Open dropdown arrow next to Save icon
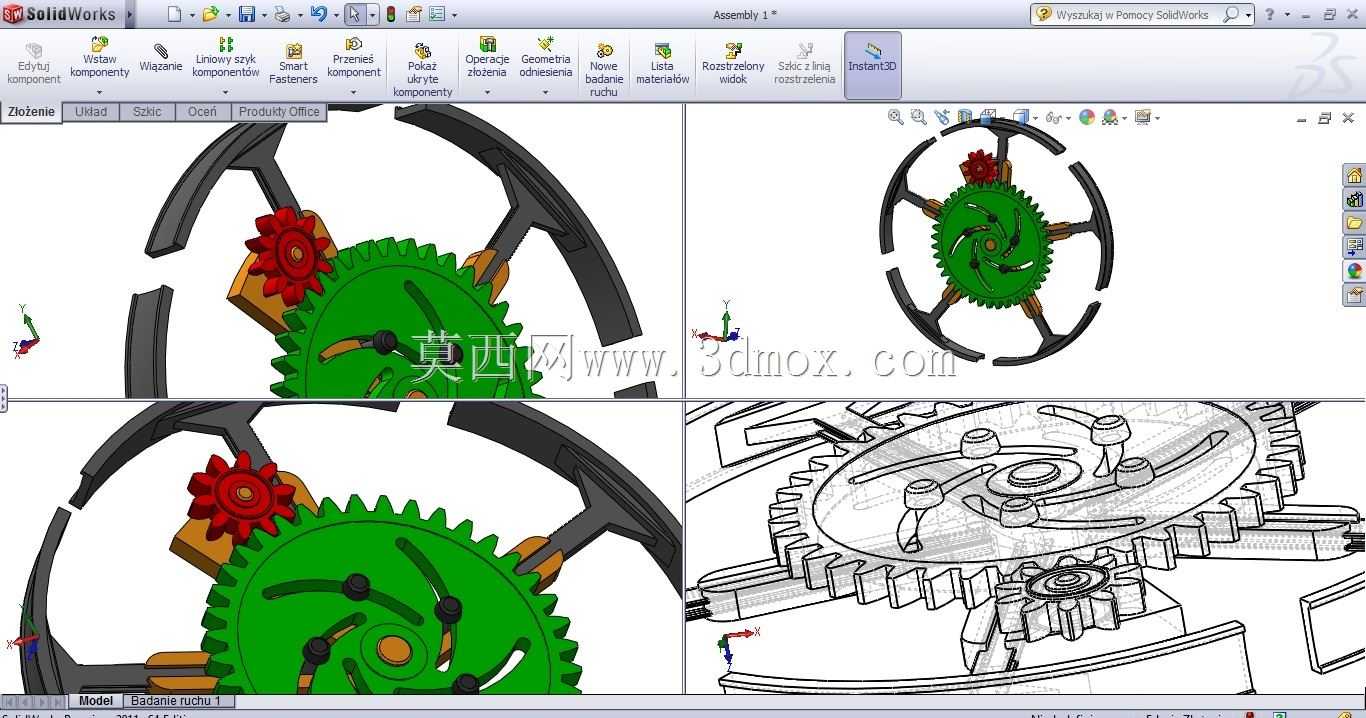 pos(264,15)
